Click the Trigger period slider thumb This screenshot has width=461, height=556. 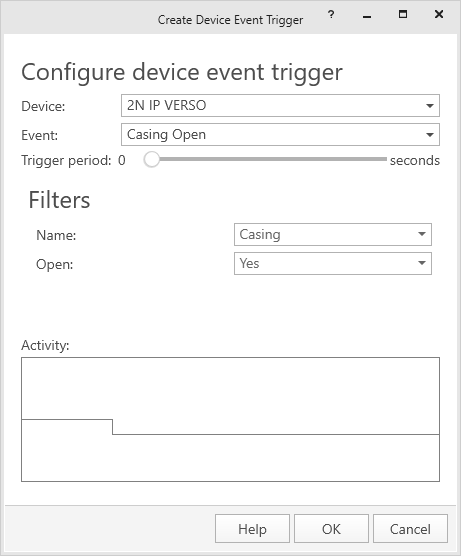pos(151,160)
